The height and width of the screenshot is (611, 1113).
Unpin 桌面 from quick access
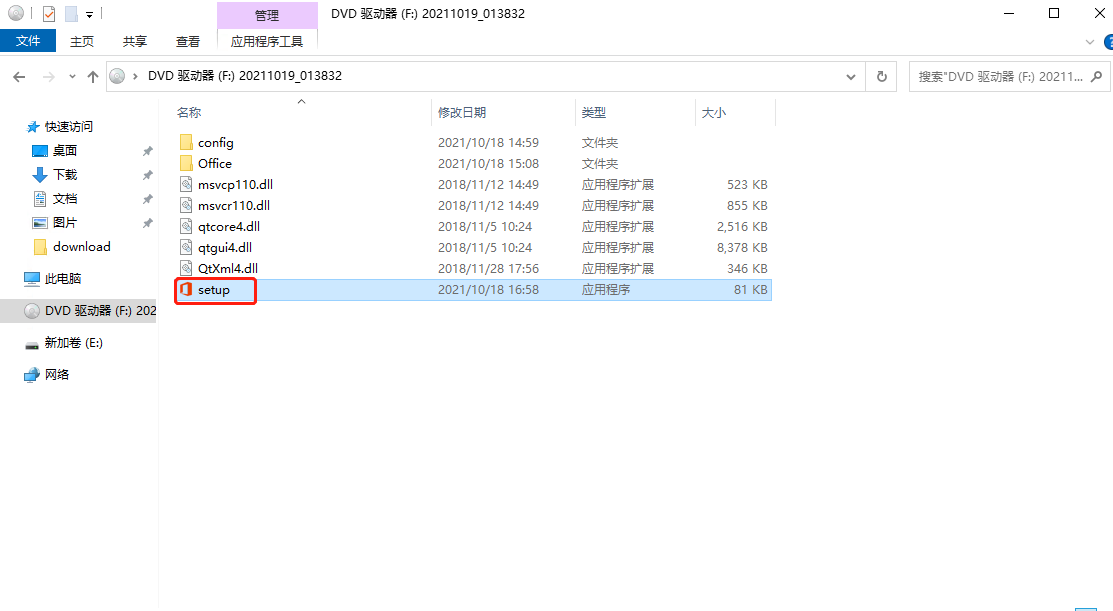pos(147,150)
